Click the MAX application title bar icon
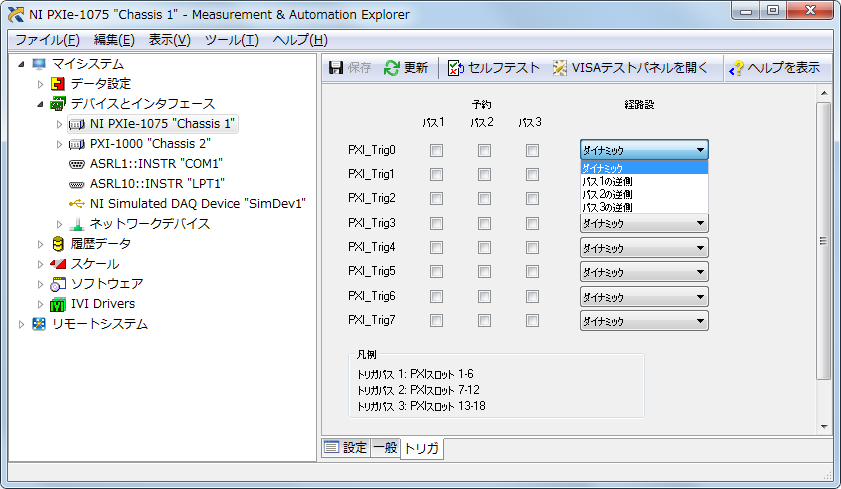 pyautogui.click(x=16, y=14)
